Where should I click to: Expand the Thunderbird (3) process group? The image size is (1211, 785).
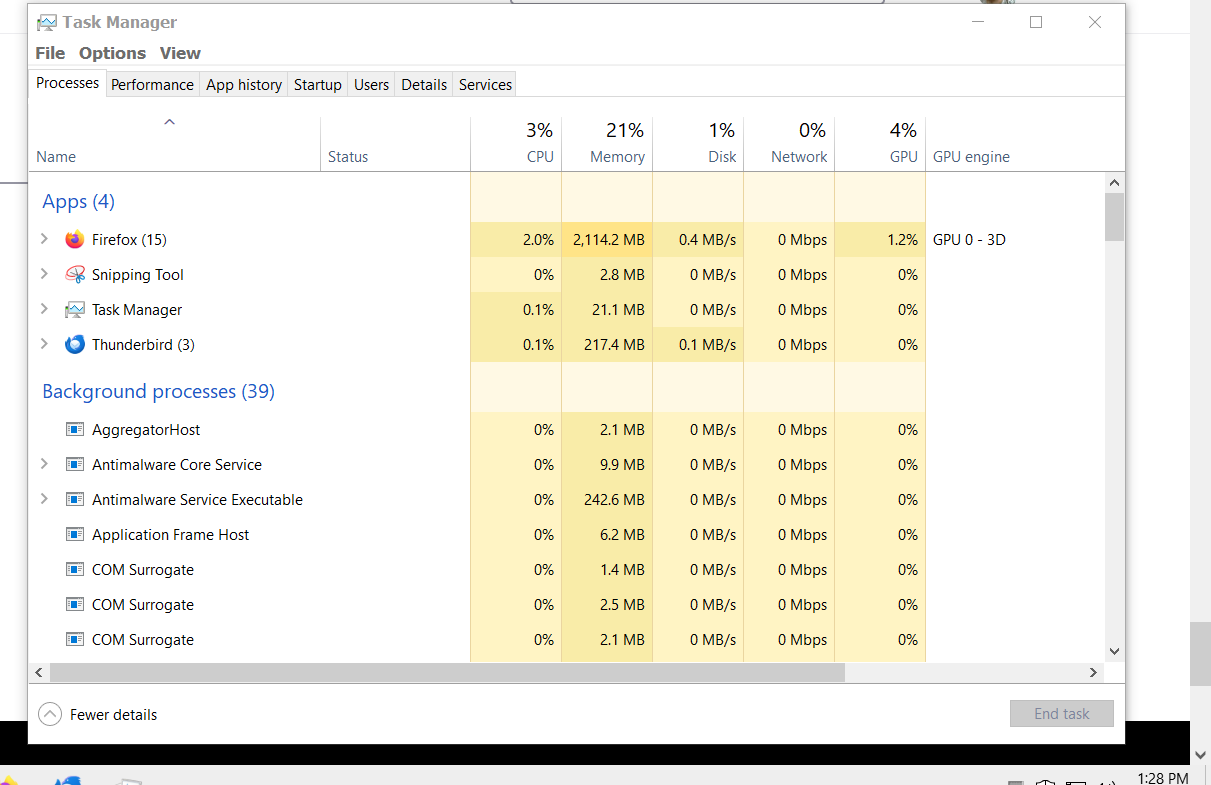tap(44, 344)
